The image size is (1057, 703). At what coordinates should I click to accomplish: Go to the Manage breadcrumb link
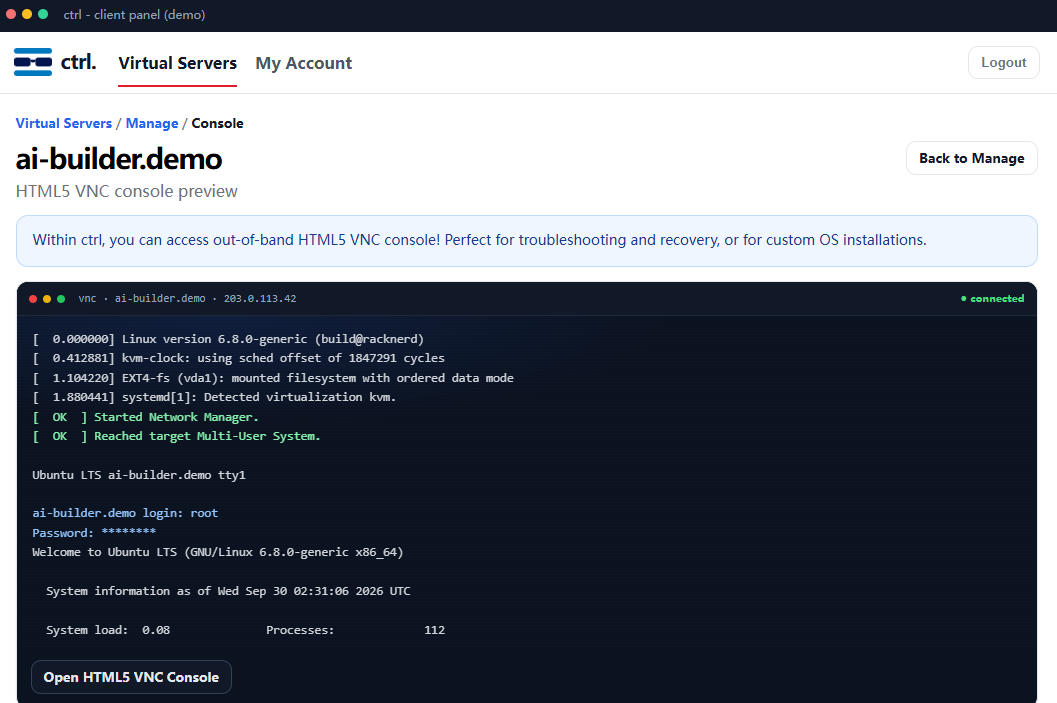click(152, 123)
